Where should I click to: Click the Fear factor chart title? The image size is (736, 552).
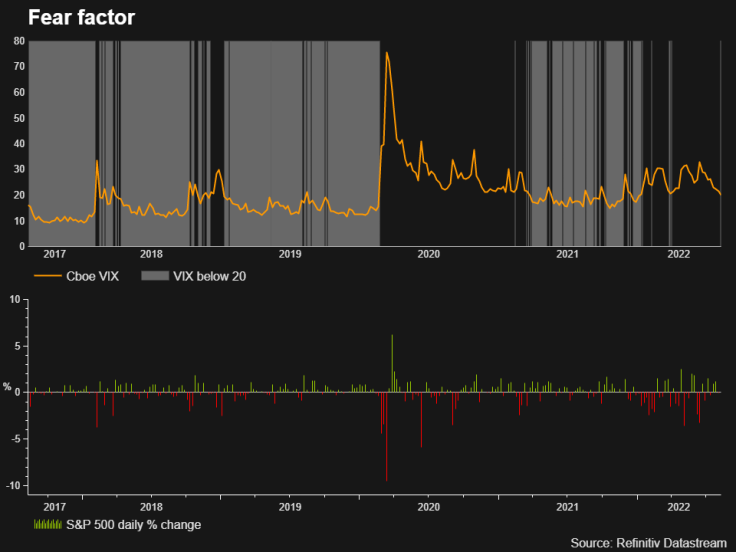coord(82,18)
